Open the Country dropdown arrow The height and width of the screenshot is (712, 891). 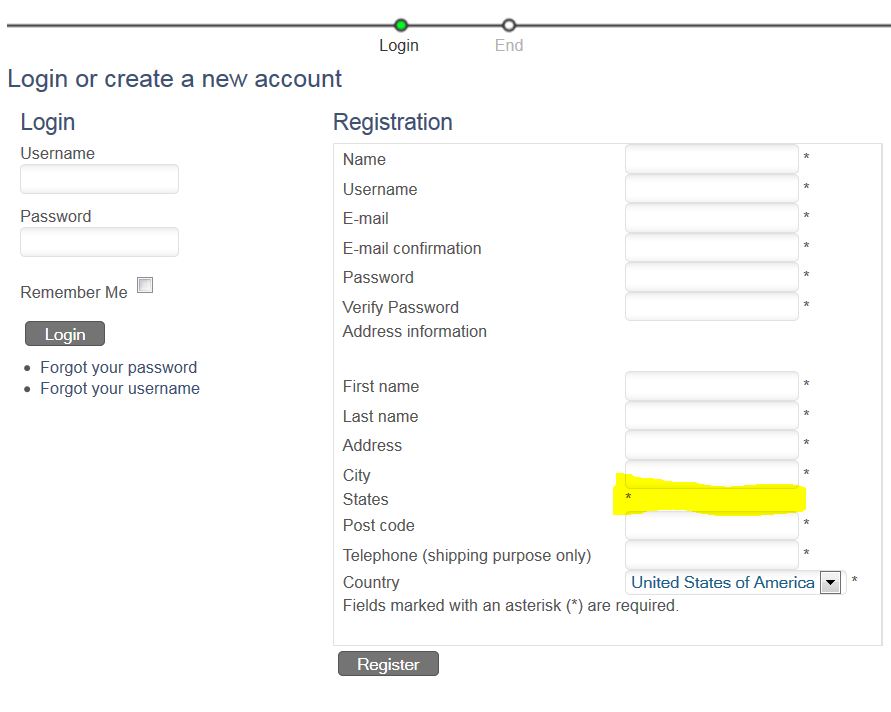[x=830, y=583]
